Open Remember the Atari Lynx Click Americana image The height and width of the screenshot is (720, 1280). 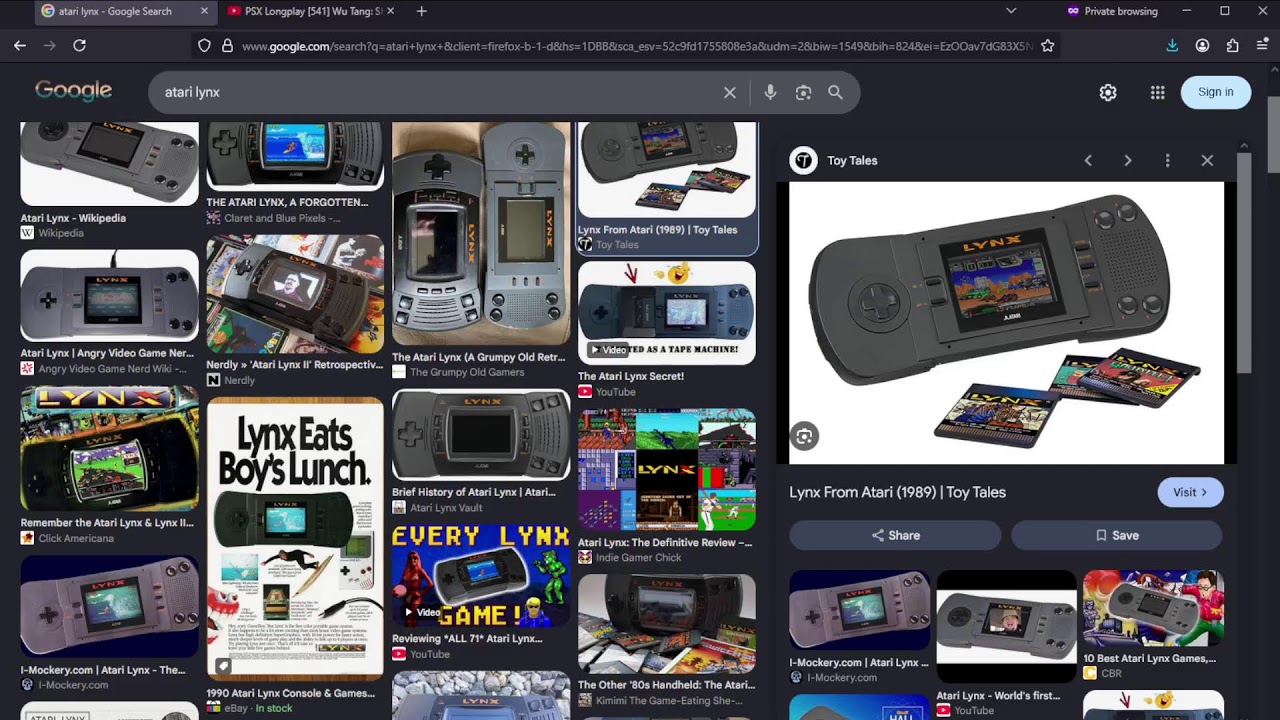[109, 448]
